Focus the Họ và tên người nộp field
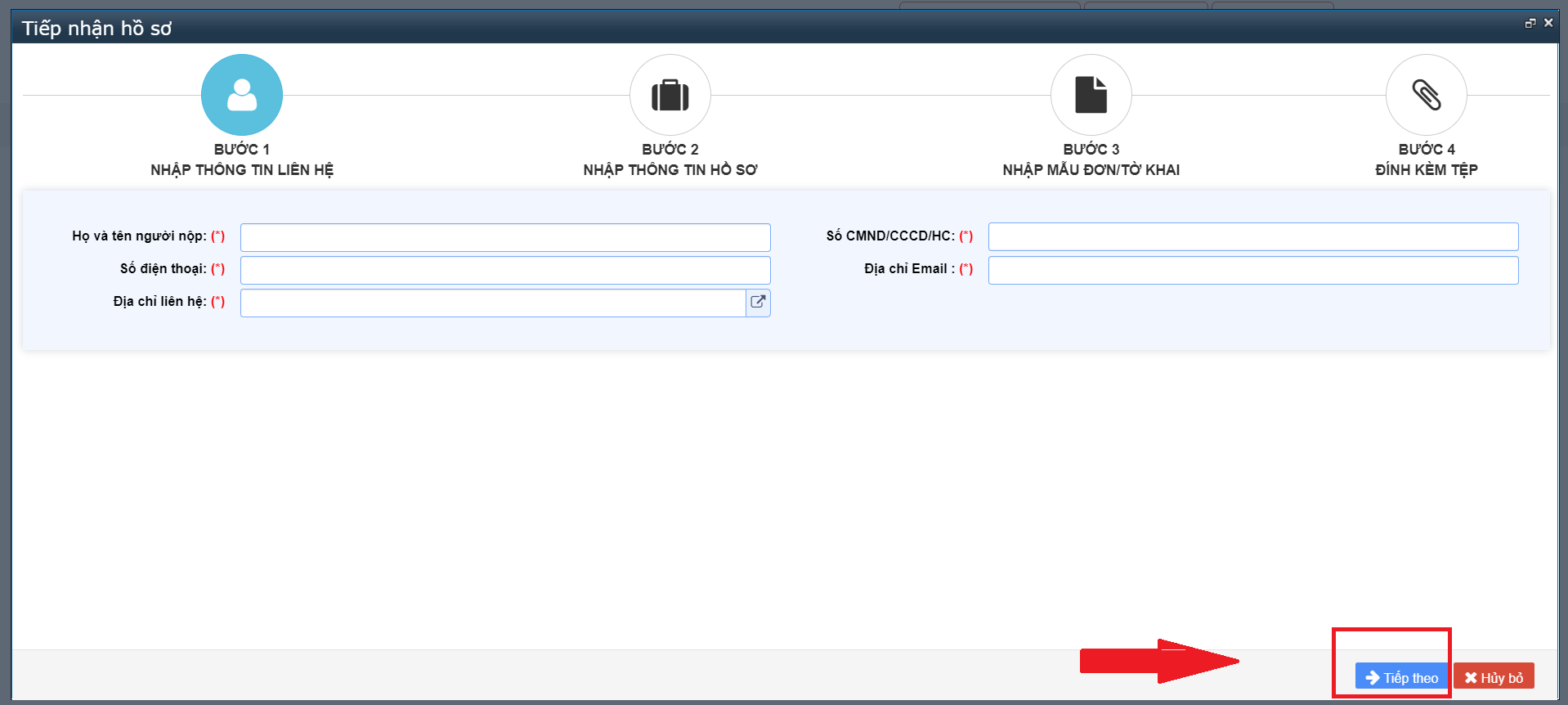 click(x=504, y=237)
